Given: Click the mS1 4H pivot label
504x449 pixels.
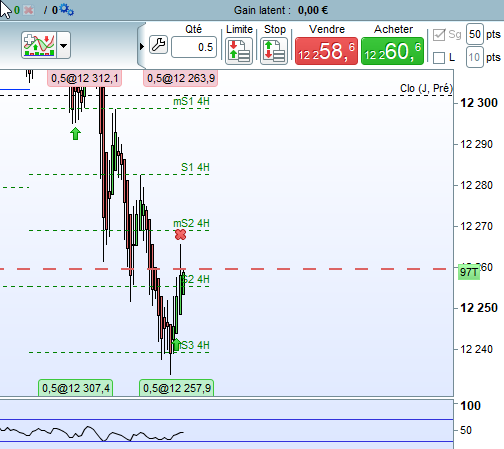Looking at the screenshot, I should pos(191,101).
